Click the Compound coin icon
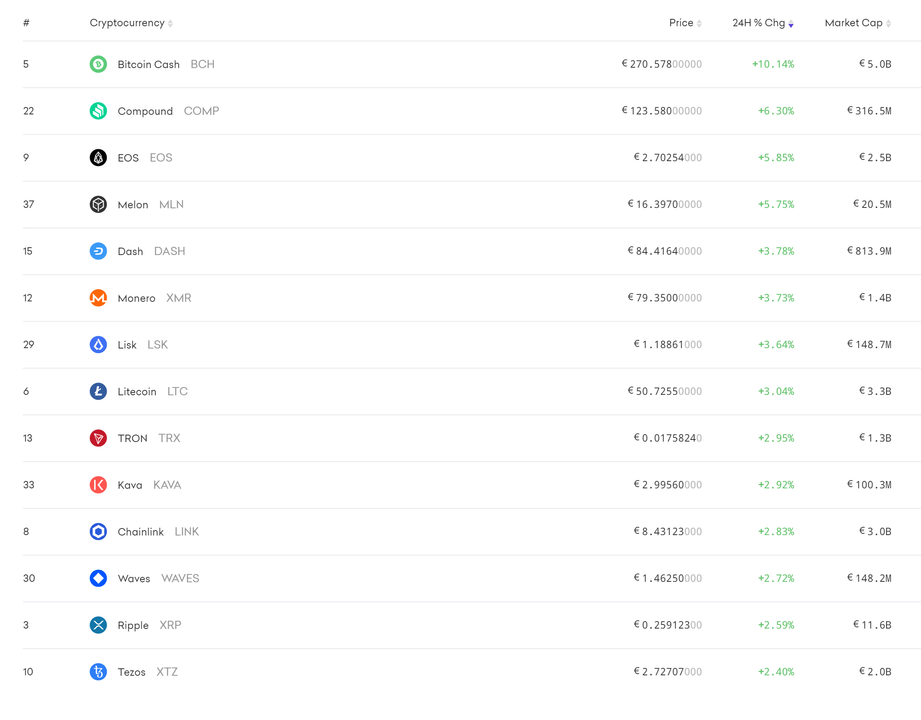The height and width of the screenshot is (720, 921). click(x=98, y=111)
